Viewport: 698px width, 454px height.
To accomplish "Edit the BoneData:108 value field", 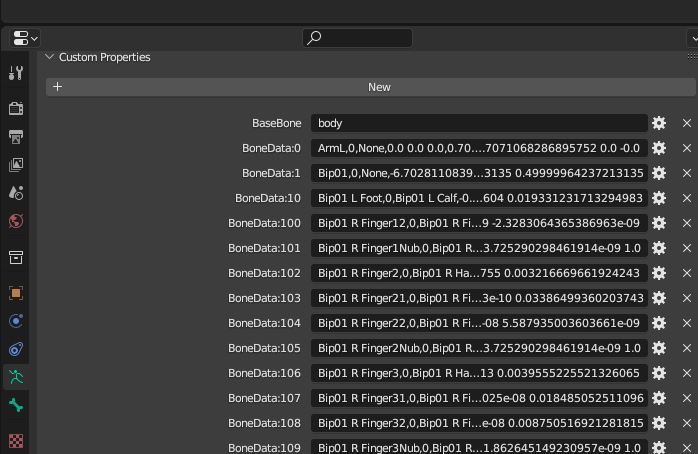I will (x=479, y=423).
